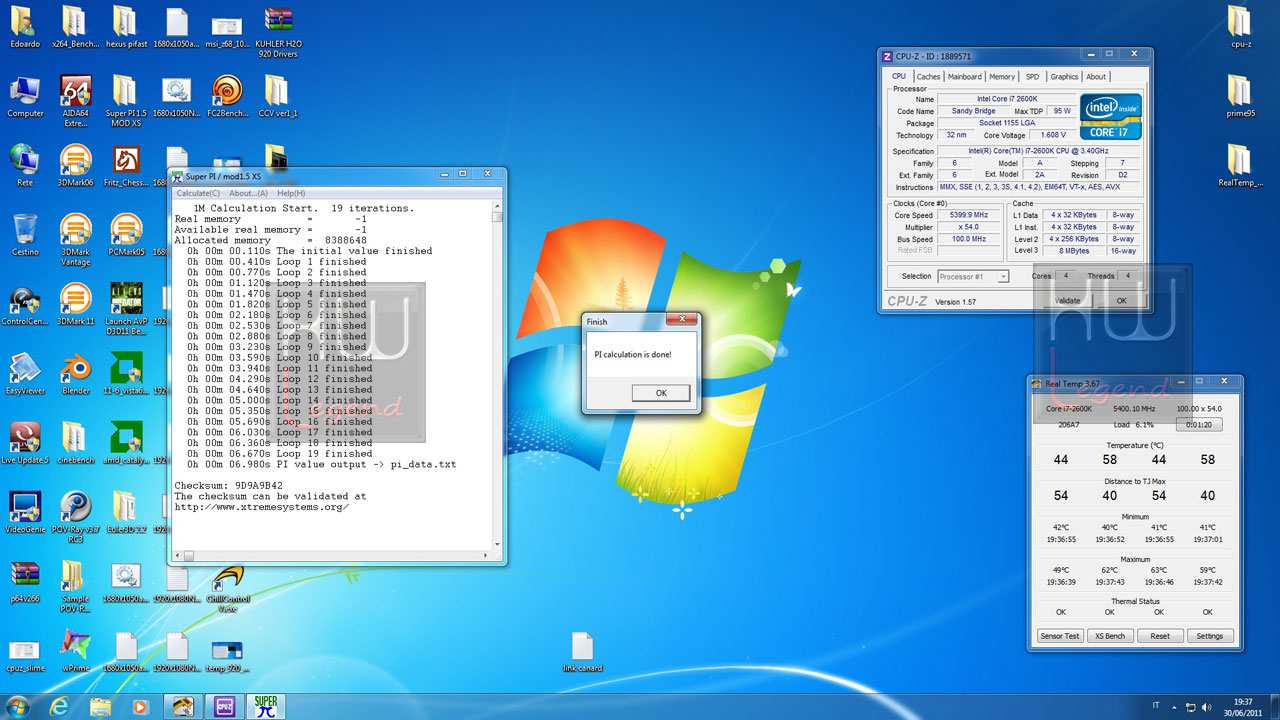Click the 0:01:20 timer button in Real Temp
The width and height of the screenshot is (1280, 720).
click(x=1198, y=424)
